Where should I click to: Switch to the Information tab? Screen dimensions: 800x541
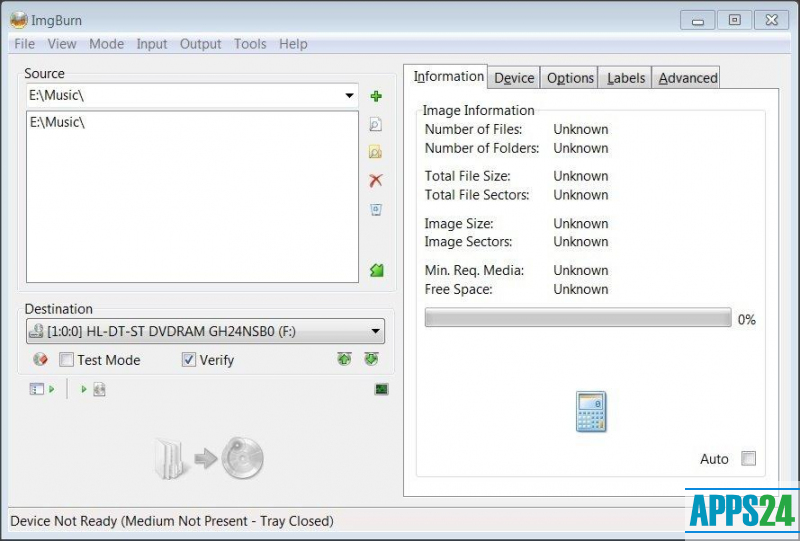click(x=446, y=77)
